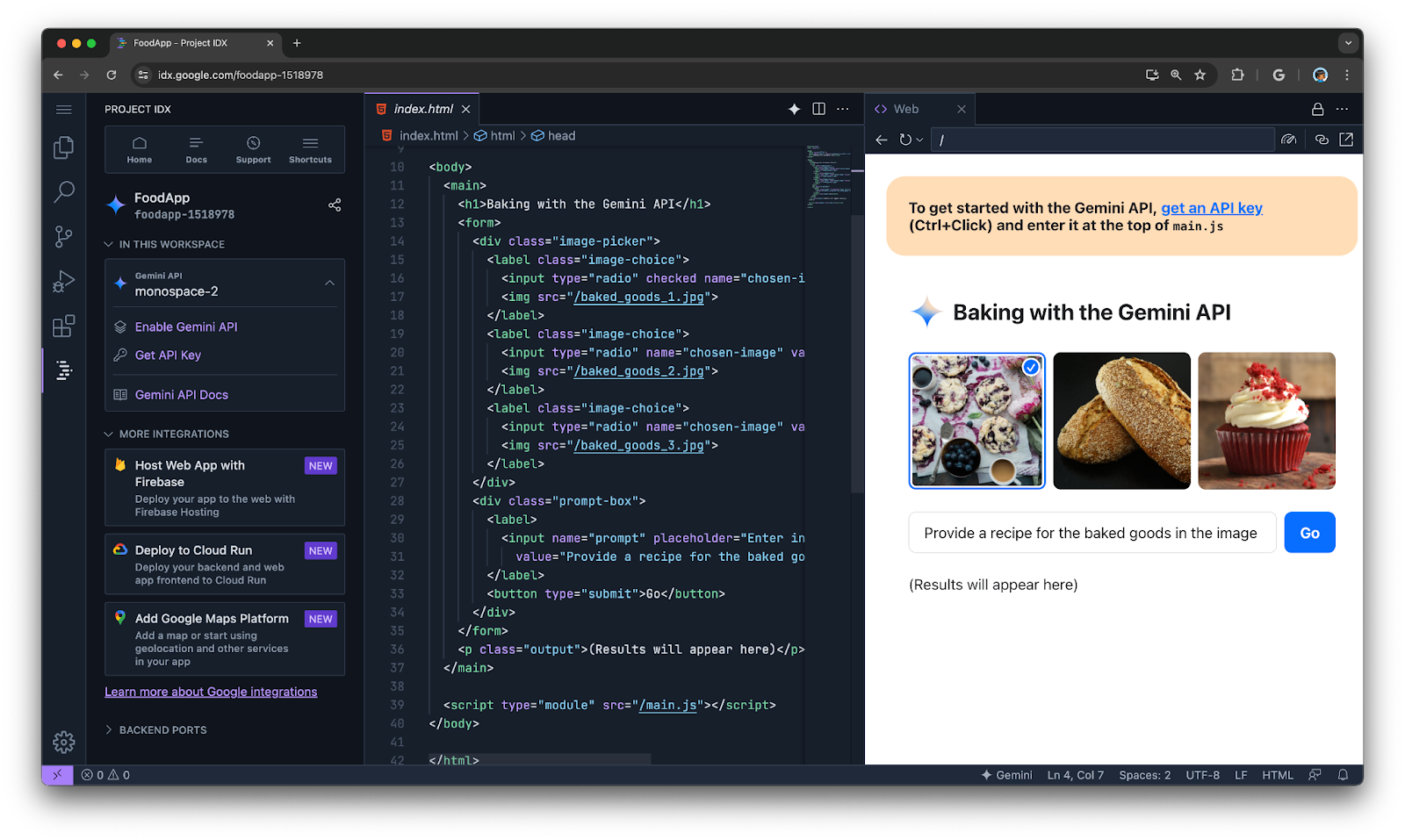Click the blue Go button

pyautogui.click(x=1309, y=533)
